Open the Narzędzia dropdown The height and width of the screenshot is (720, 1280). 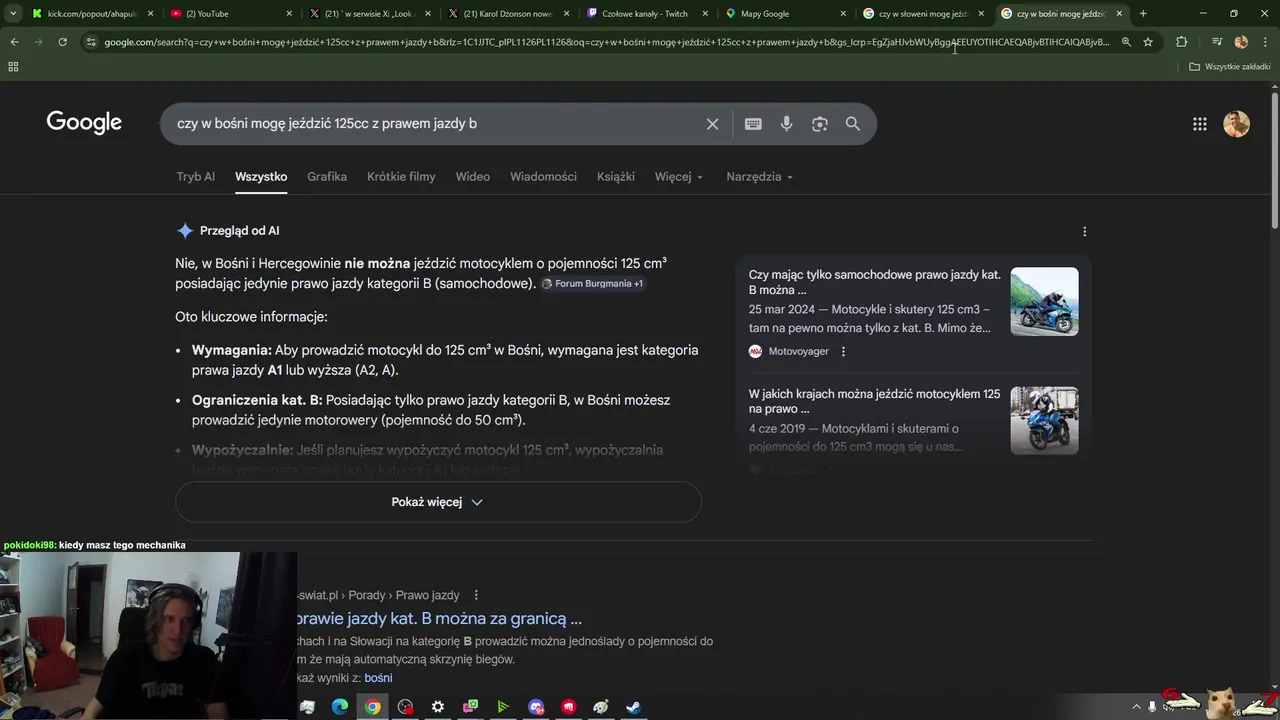(x=760, y=176)
